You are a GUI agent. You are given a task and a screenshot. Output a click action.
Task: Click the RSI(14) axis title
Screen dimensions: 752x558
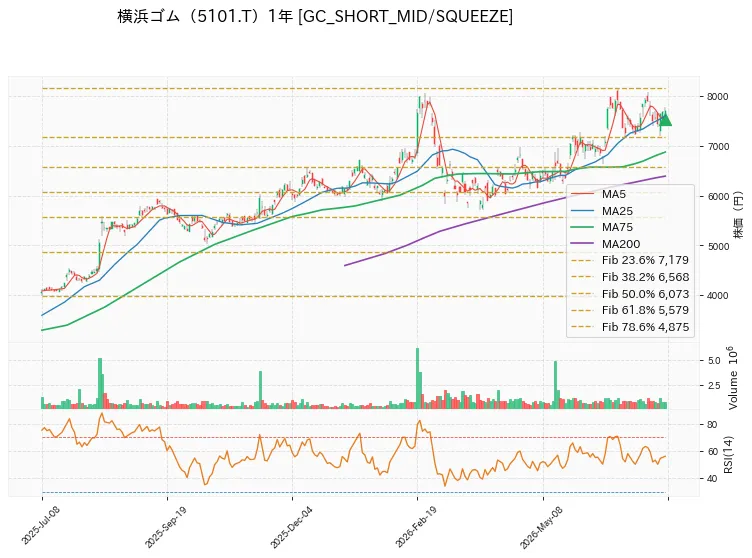(x=728, y=454)
